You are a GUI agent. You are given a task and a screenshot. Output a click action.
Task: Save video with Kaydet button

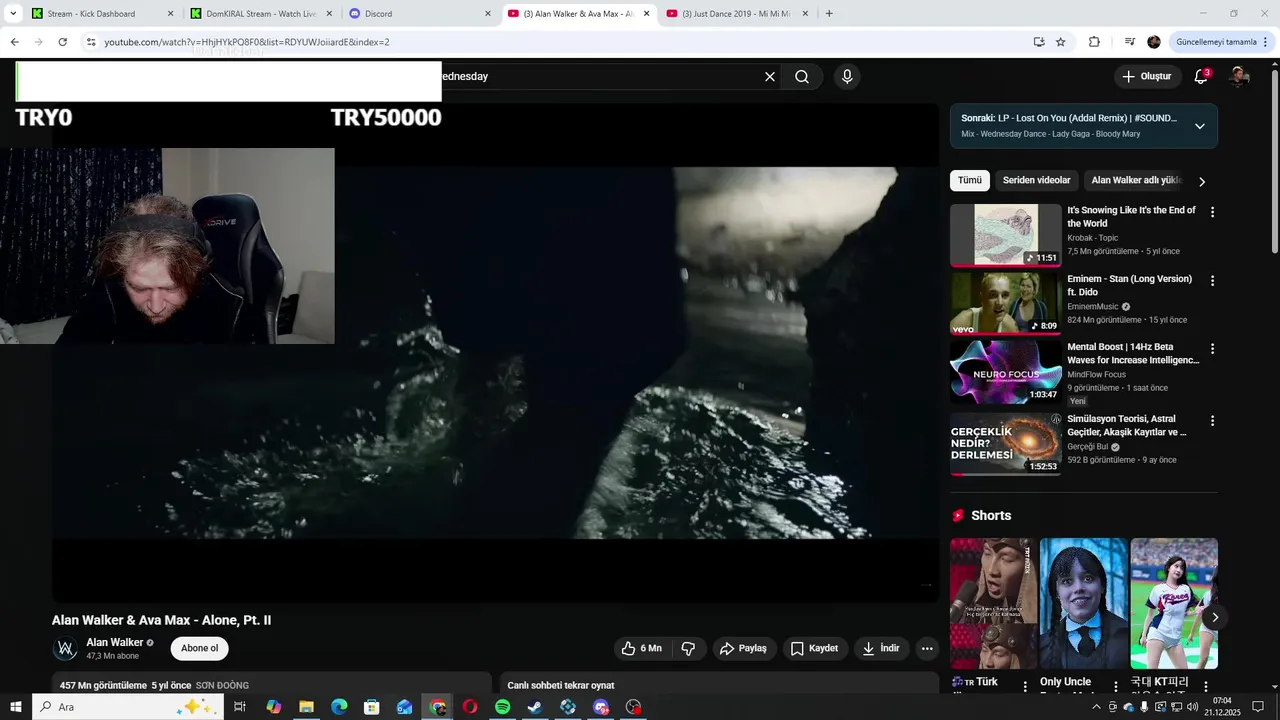click(815, 648)
